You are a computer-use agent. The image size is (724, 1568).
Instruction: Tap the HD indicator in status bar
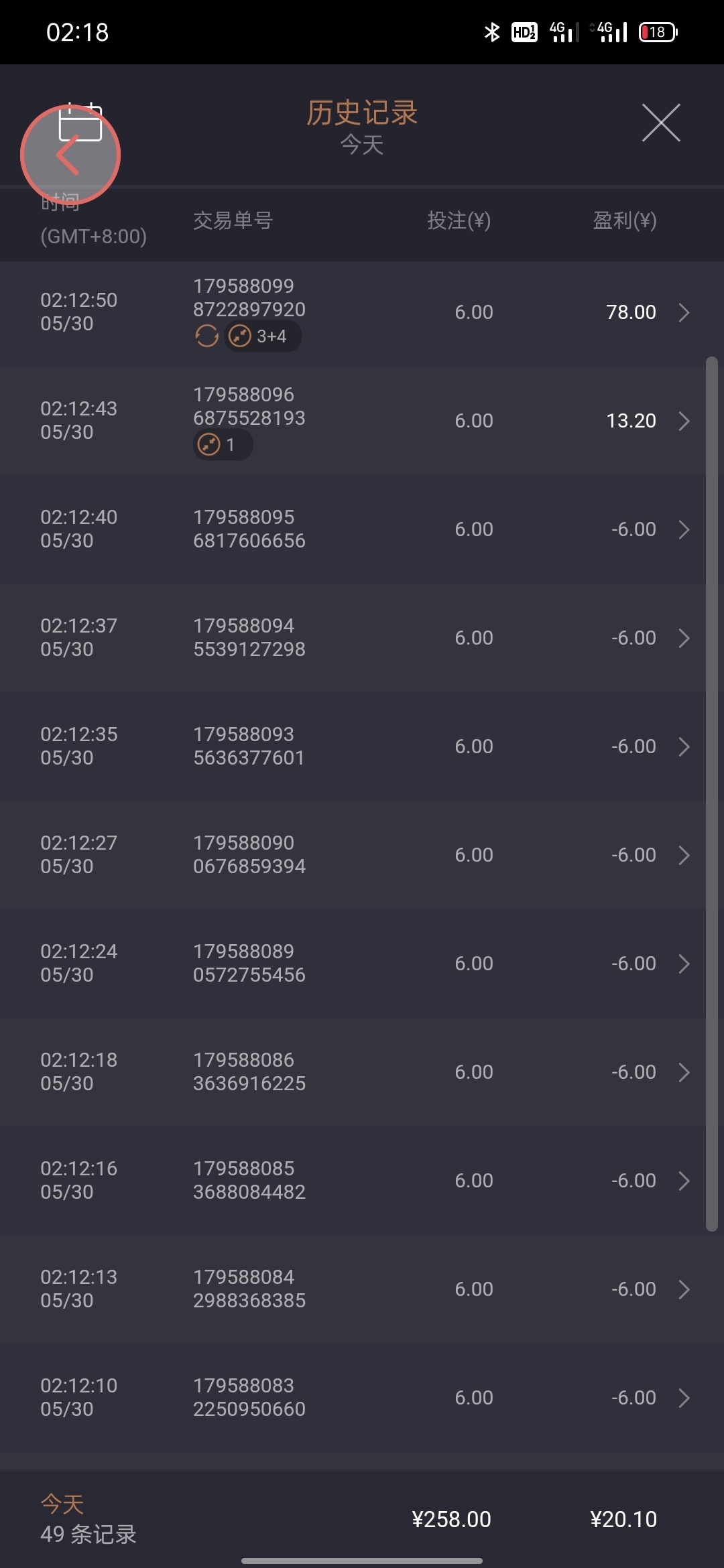click(x=524, y=32)
